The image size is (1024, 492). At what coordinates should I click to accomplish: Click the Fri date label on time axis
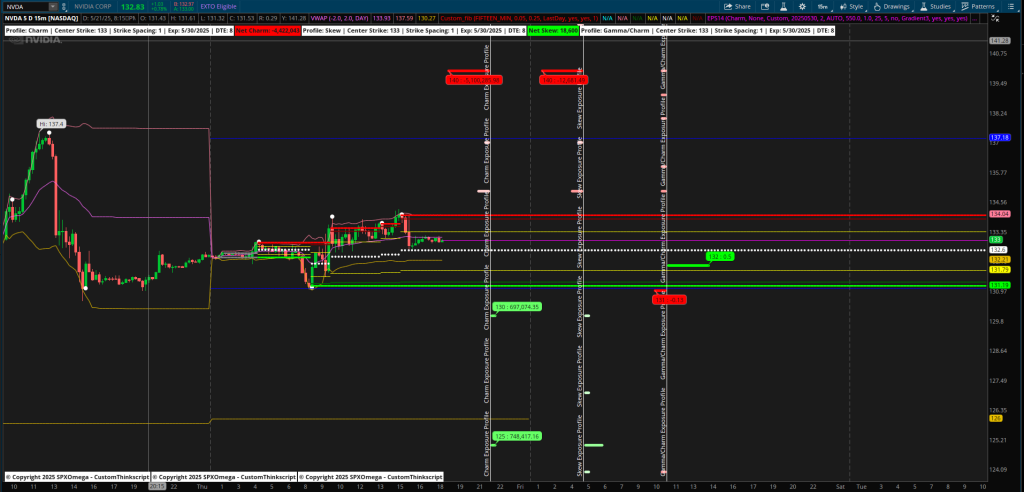click(520, 487)
